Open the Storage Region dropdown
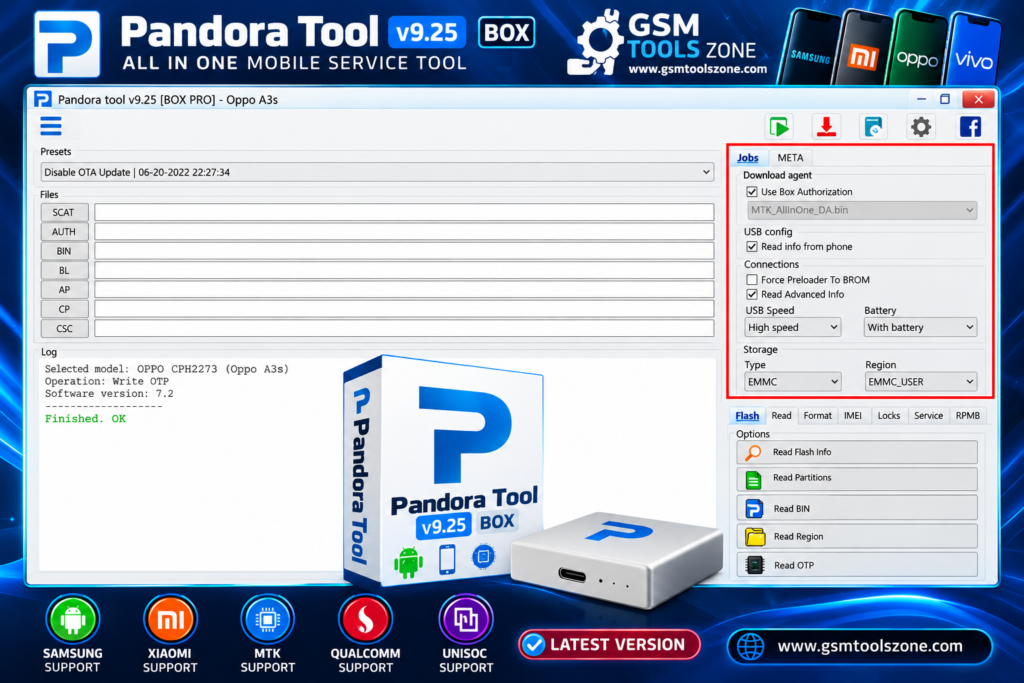 coord(920,382)
